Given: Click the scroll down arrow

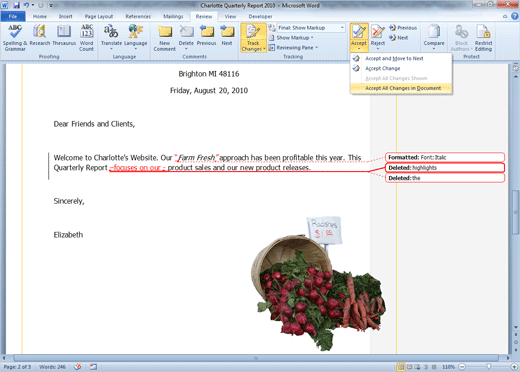Looking at the screenshot, I should [x=515, y=328].
